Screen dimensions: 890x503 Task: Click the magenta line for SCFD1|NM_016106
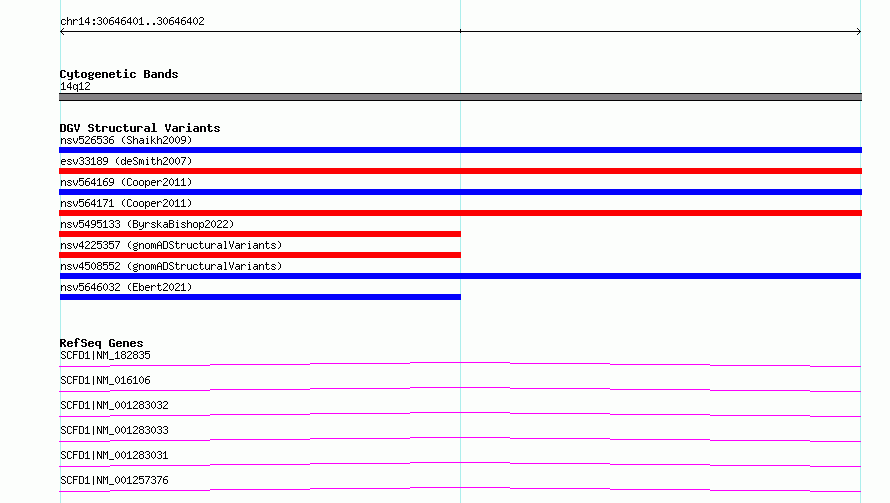460,389
